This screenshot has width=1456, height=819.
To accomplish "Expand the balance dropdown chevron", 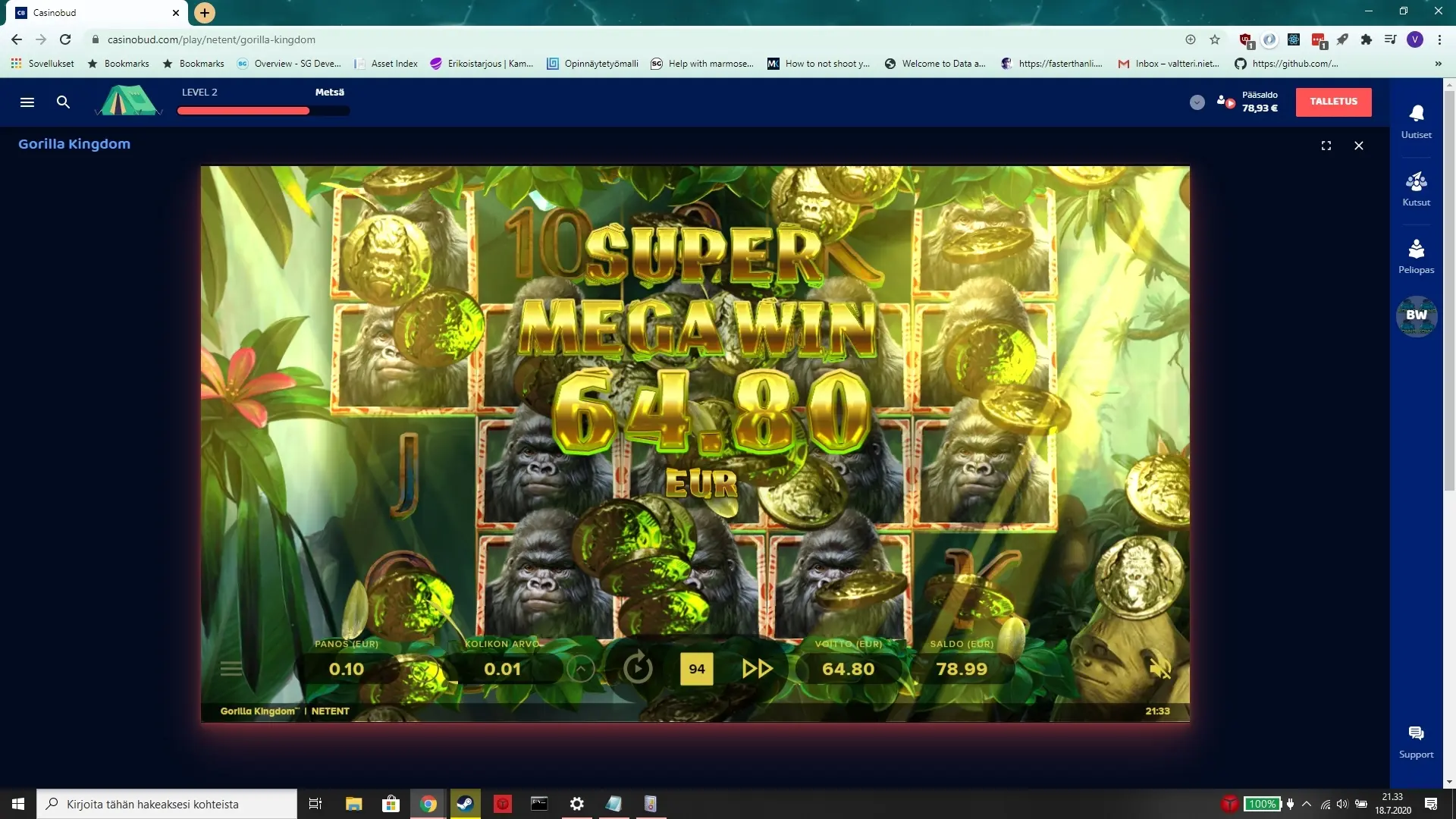I will click(x=1197, y=102).
